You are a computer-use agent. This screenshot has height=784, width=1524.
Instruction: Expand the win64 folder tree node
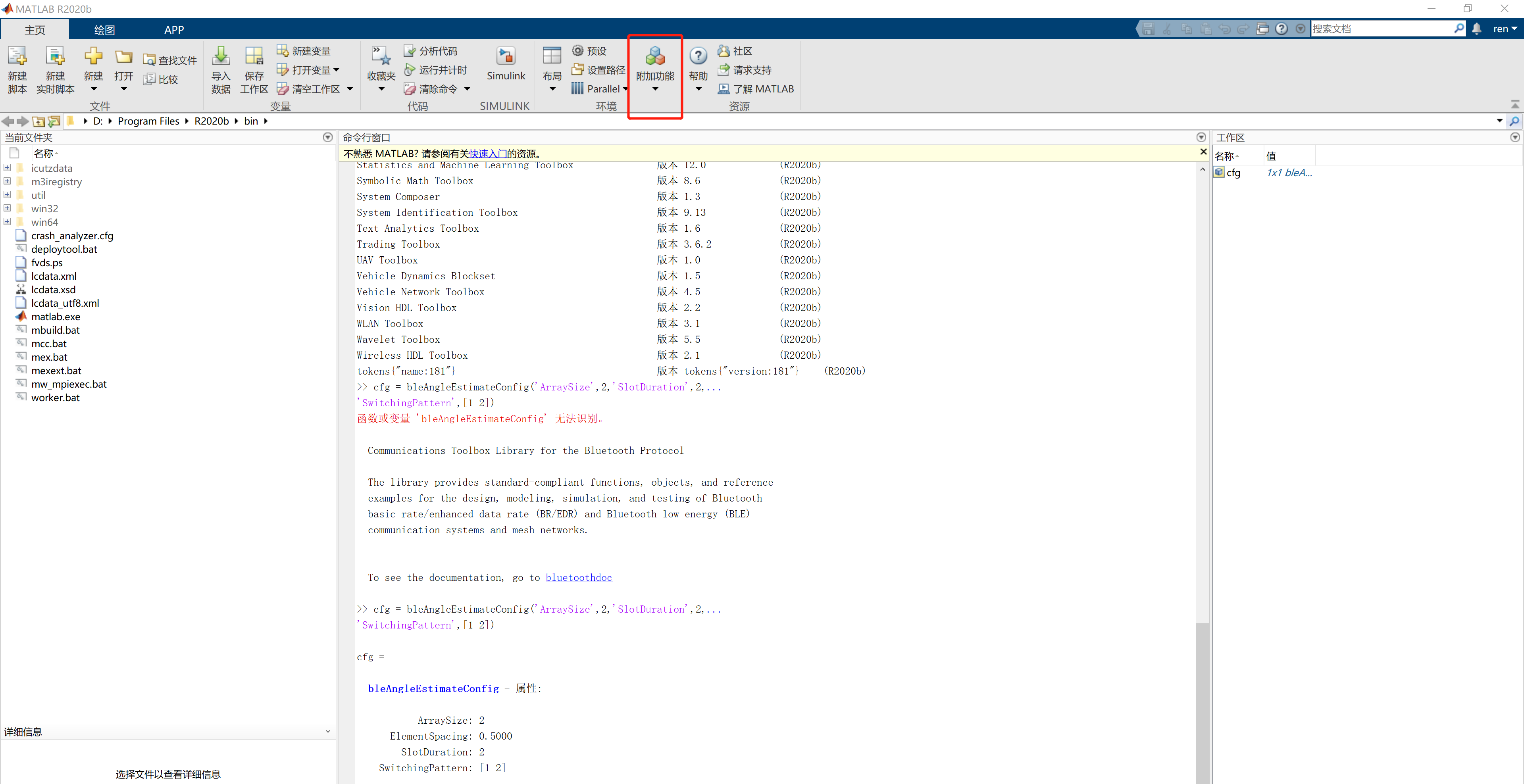7,222
